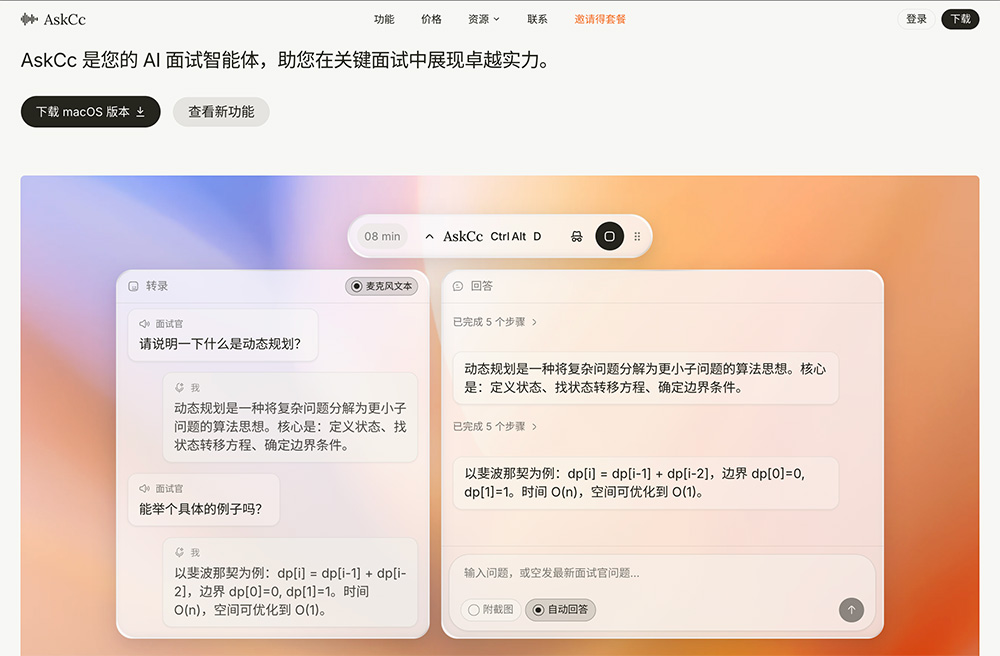Click the Ctrl Alt D shortcut label

click(515, 237)
